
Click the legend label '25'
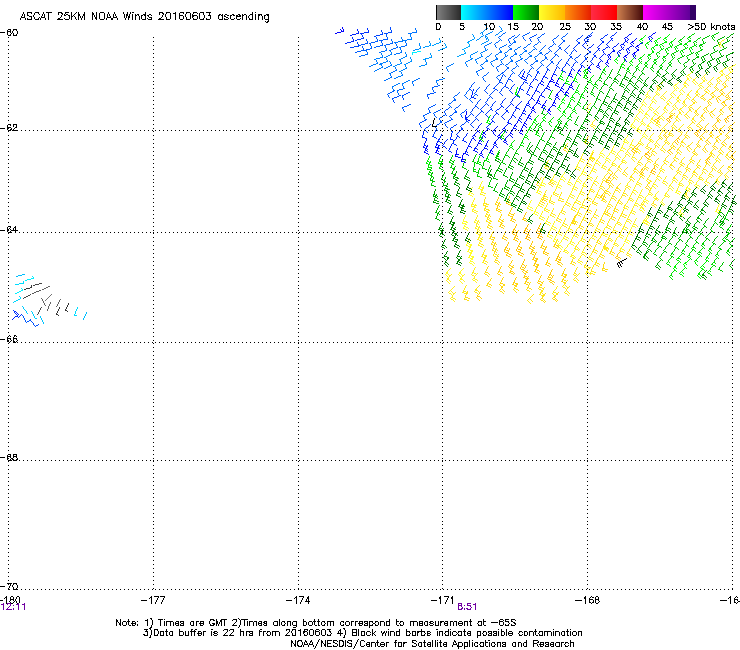(x=565, y=27)
